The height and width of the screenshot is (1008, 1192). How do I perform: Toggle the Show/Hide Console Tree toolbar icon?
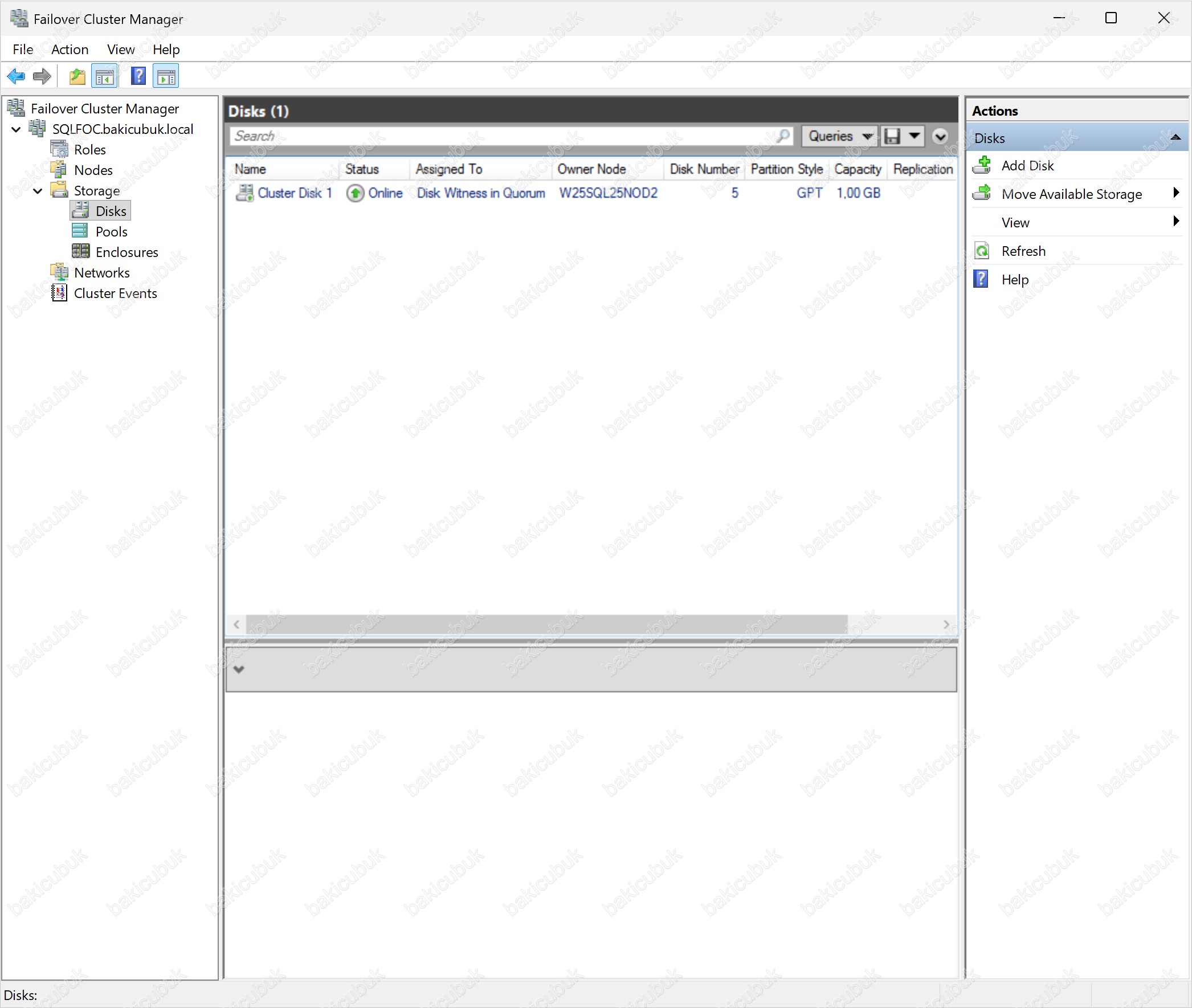(x=105, y=76)
